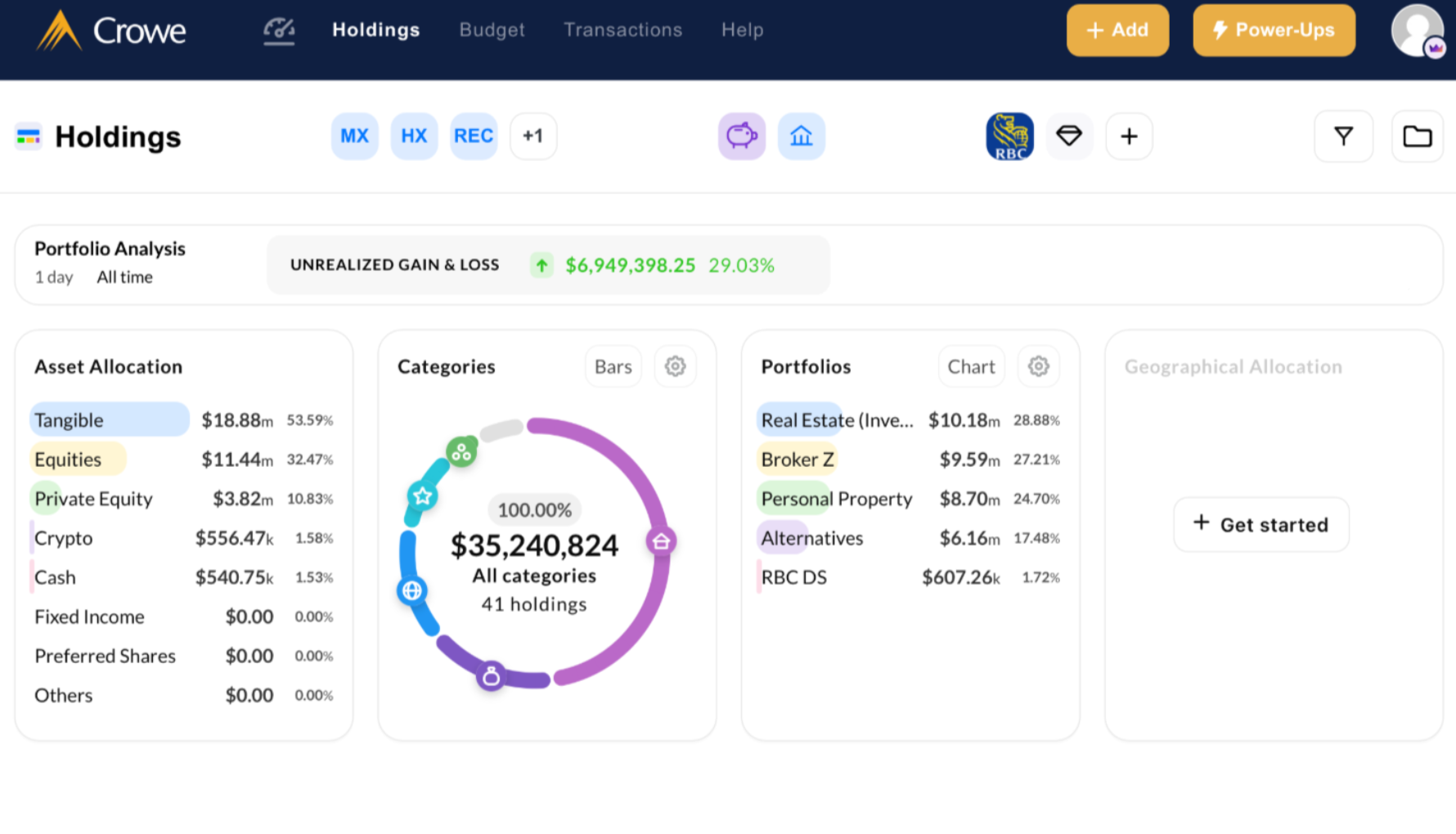Click the star icon on donut chart
This screenshot has height=834, width=1456.
(422, 495)
